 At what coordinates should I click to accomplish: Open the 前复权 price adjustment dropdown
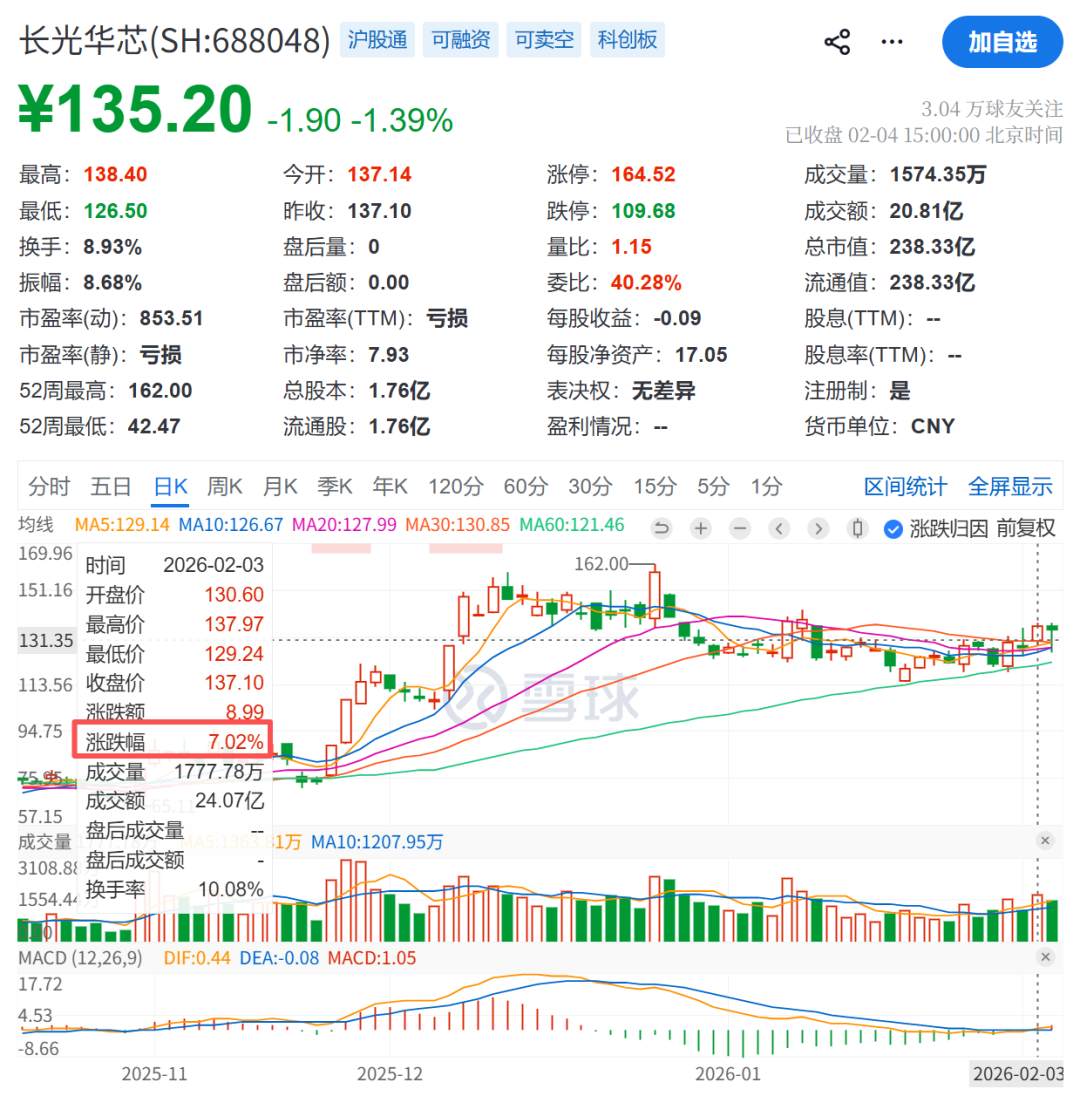[x=1025, y=528]
